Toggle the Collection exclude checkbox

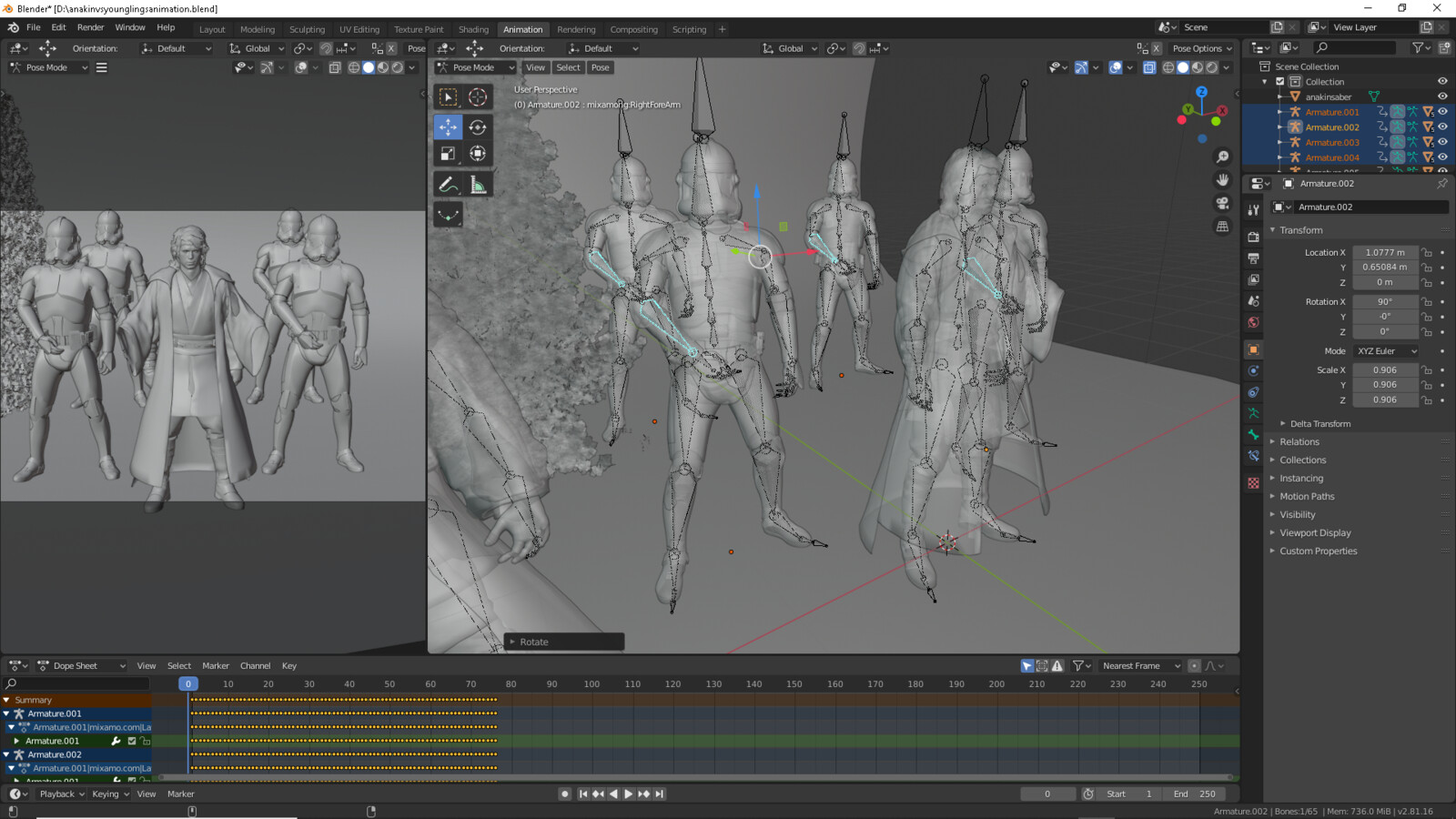pyautogui.click(x=1280, y=81)
